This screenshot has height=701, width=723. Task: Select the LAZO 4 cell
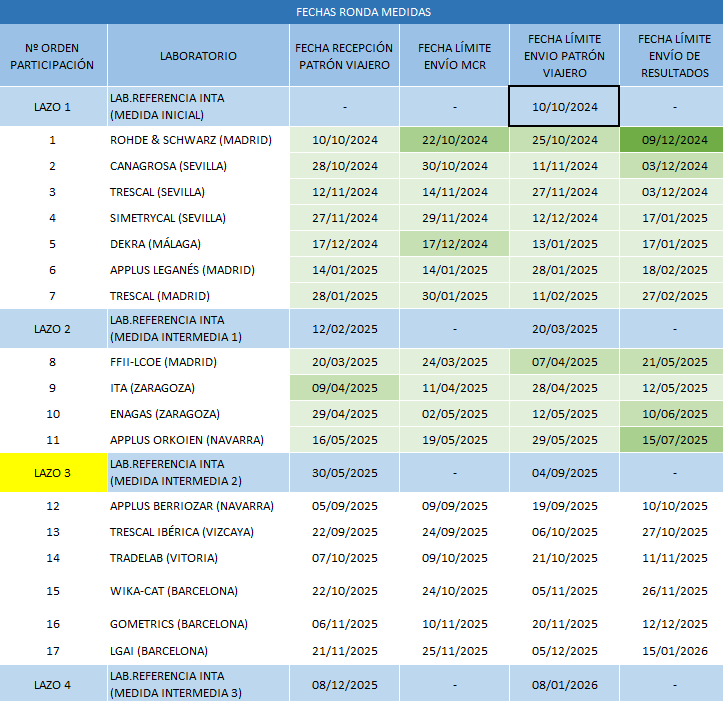click(53, 684)
